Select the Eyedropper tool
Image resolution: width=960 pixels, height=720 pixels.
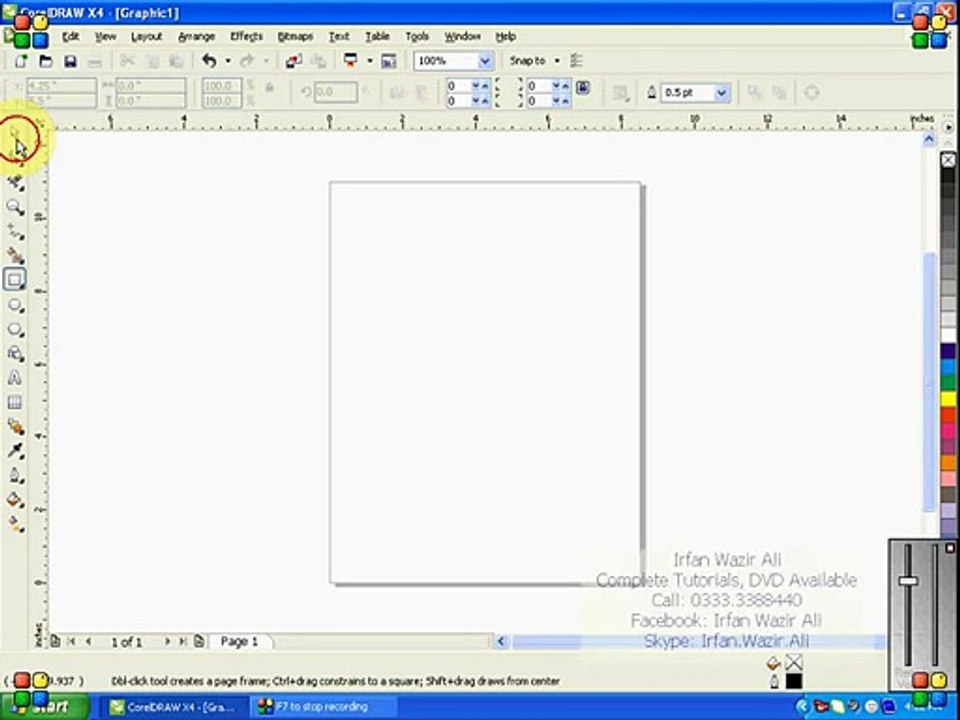pos(15,451)
